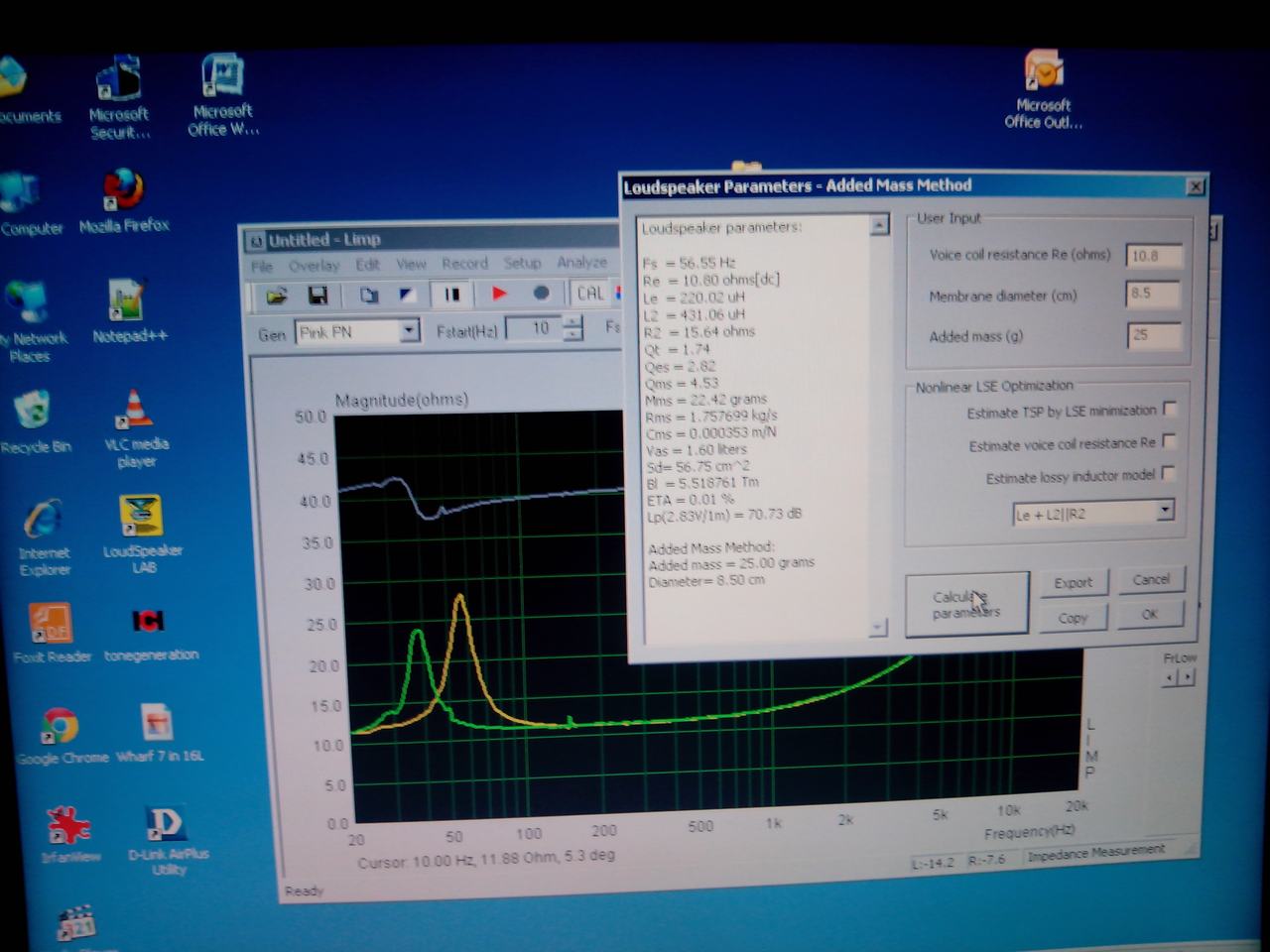This screenshot has height=952, width=1270.
Task: Click the Membrane diameter (cm) field
Action: point(1154,294)
